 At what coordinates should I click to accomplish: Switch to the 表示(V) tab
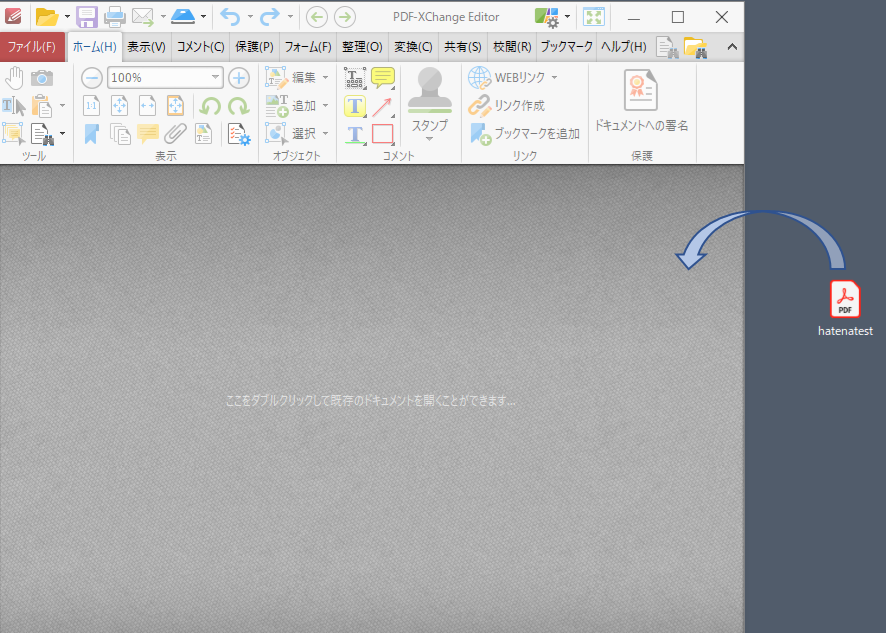point(146,47)
